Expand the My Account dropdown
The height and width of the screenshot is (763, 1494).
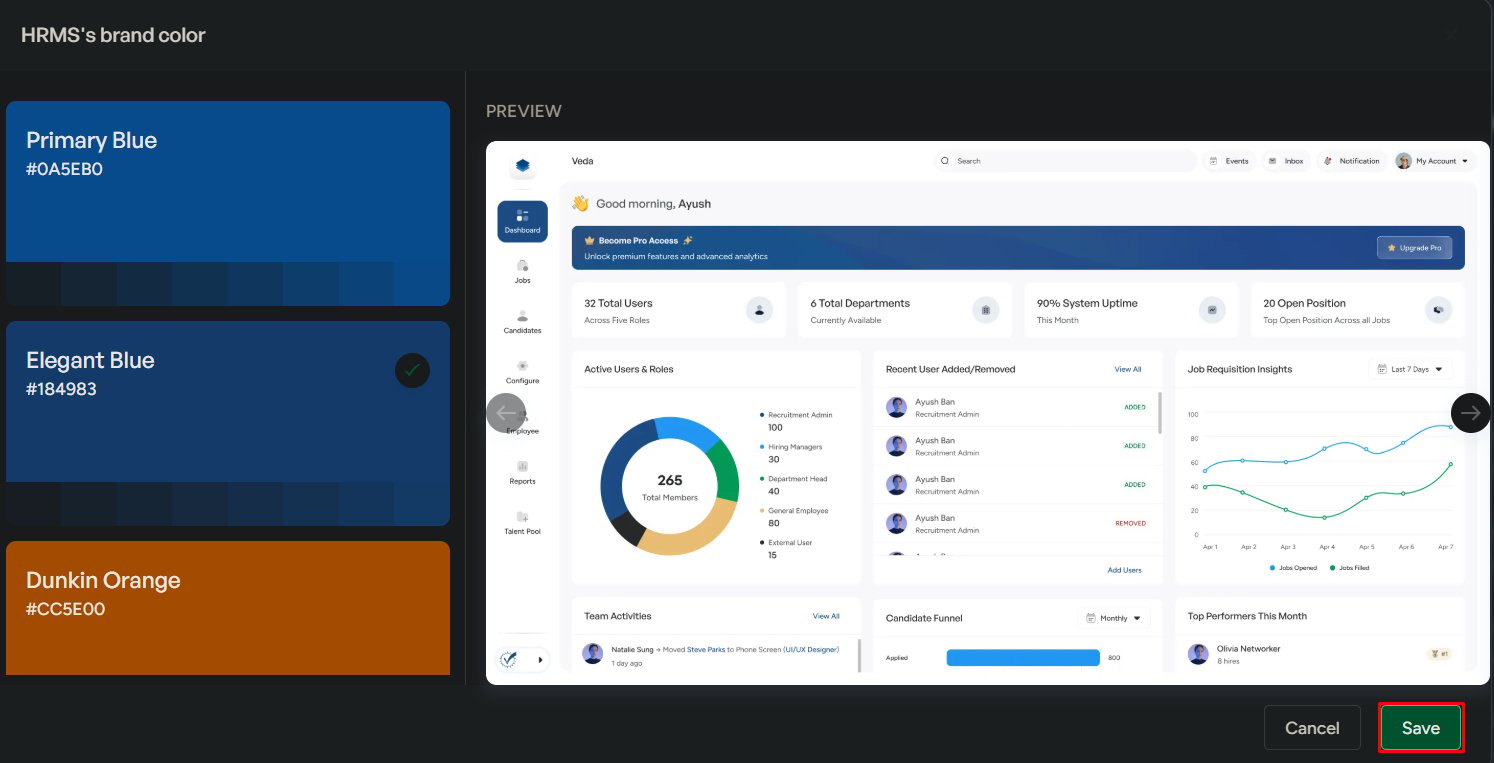click(x=1433, y=161)
